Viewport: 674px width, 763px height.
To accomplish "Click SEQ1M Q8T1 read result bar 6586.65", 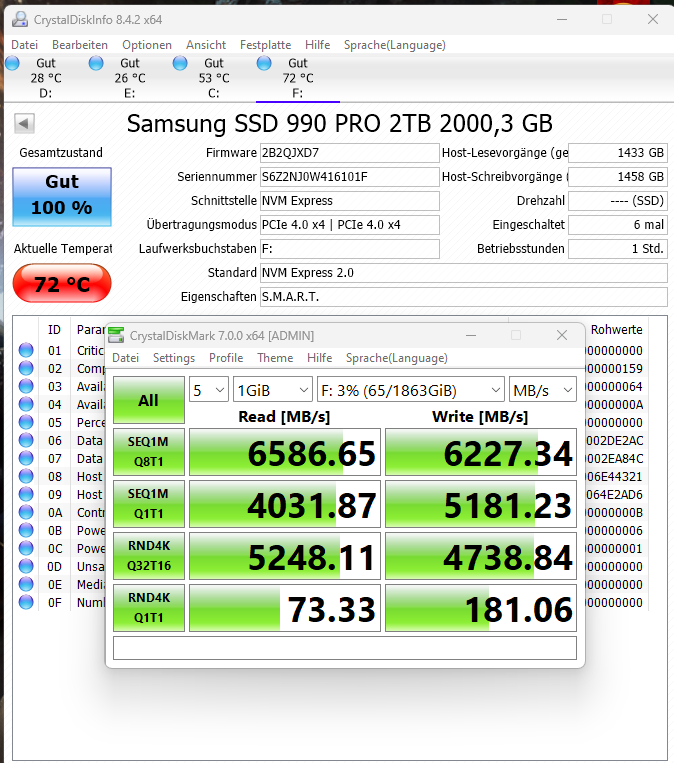I will (285, 452).
